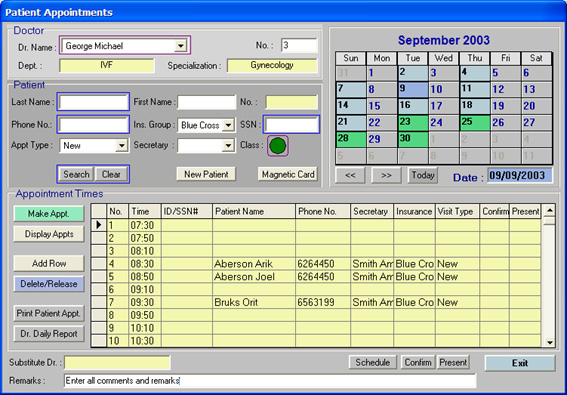This screenshot has width=567, height=395.
Task: Select September 30 in the calendar
Action: point(413,140)
